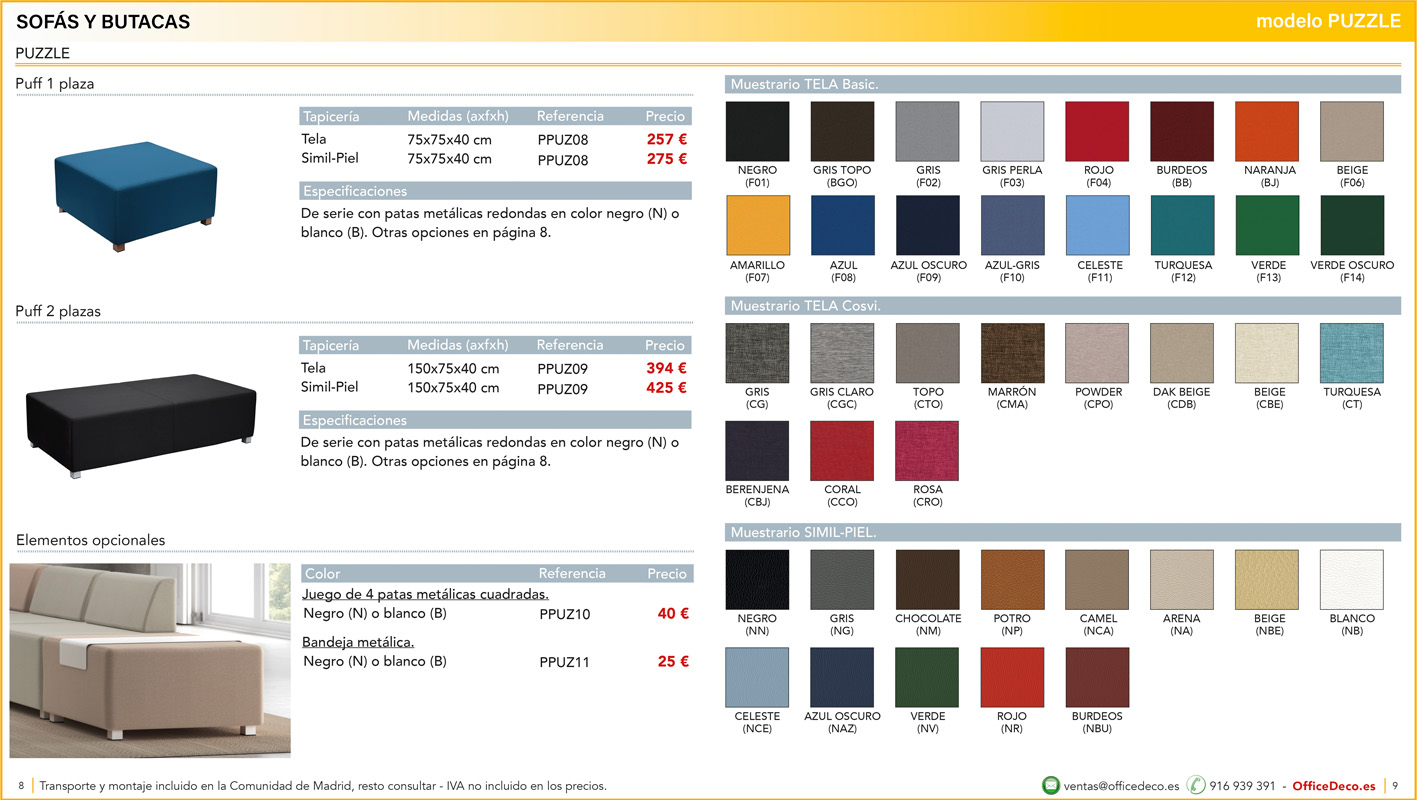1417x800 pixels.
Task: Open the Elementos opcionales sofa photo
Action: (x=150, y=660)
